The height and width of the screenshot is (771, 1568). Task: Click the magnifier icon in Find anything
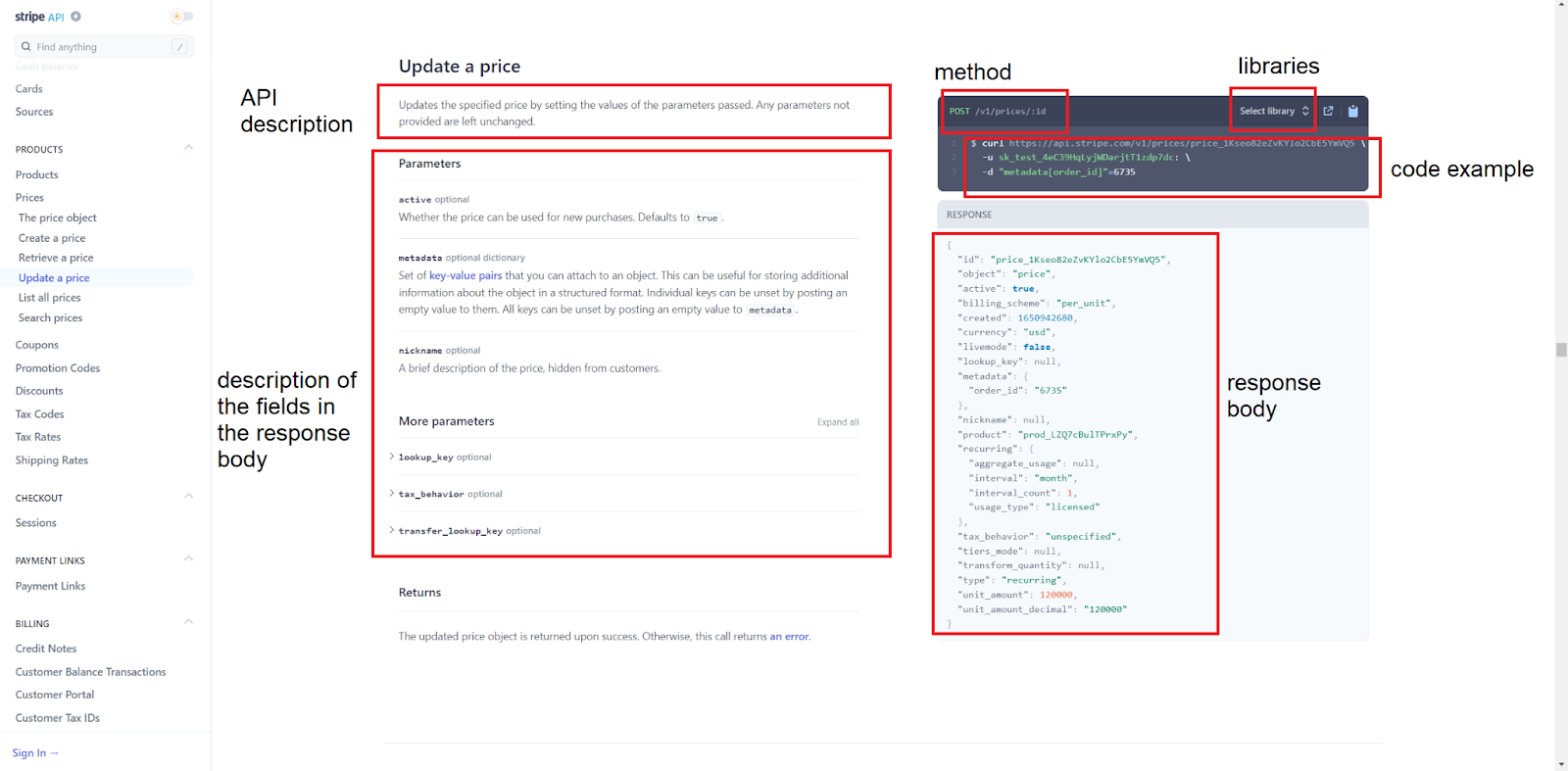(26, 47)
